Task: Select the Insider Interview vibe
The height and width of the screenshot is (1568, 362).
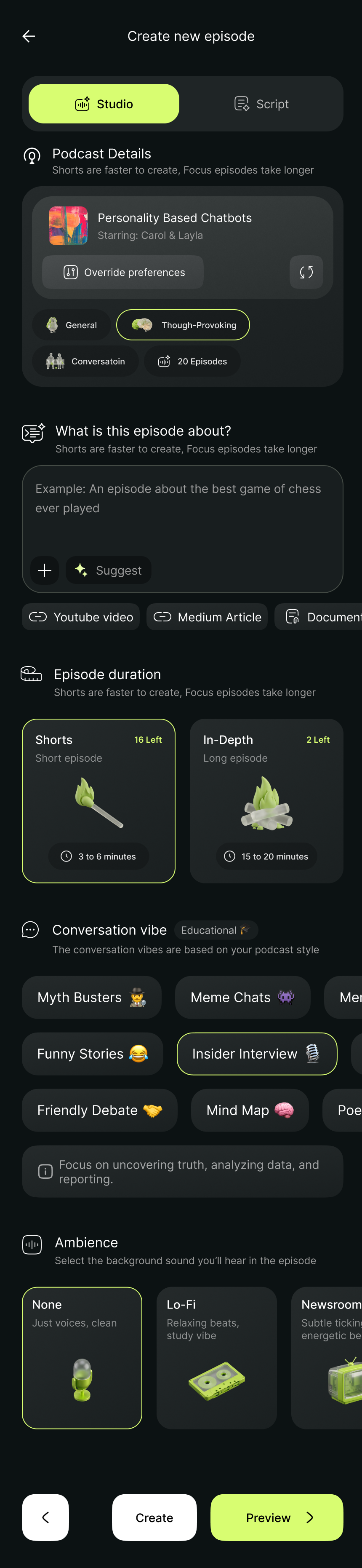Action: pyautogui.click(x=257, y=1054)
